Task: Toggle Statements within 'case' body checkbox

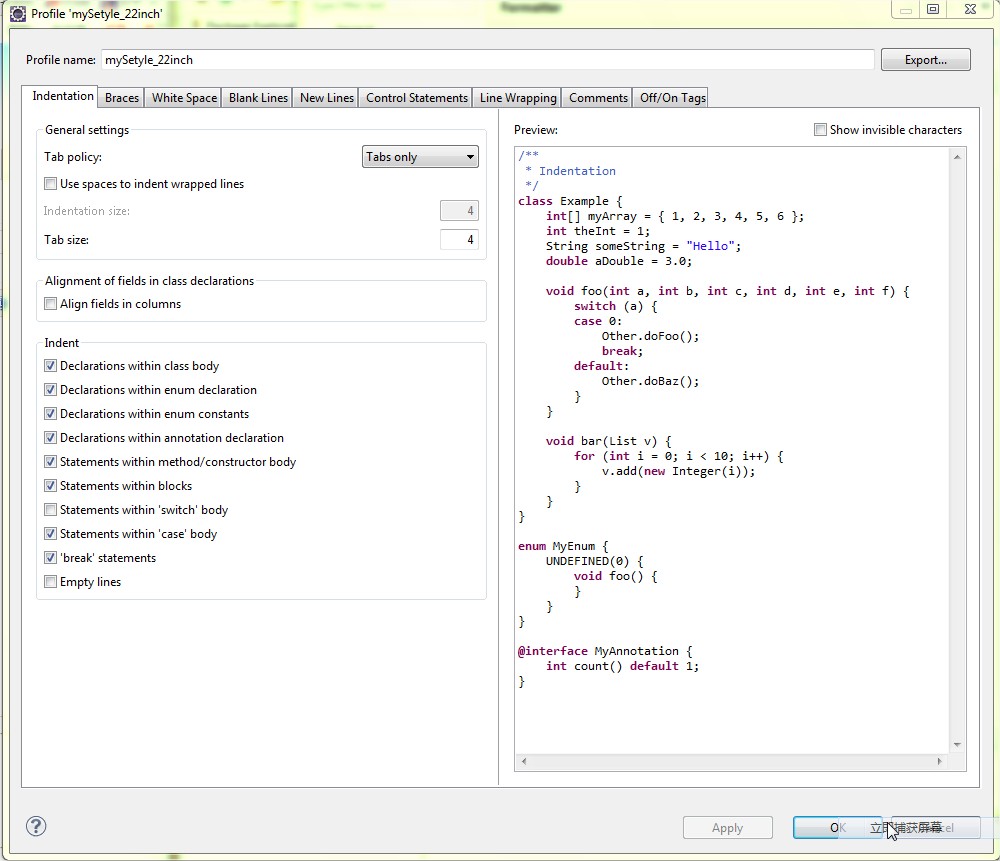Action: tap(50, 534)
